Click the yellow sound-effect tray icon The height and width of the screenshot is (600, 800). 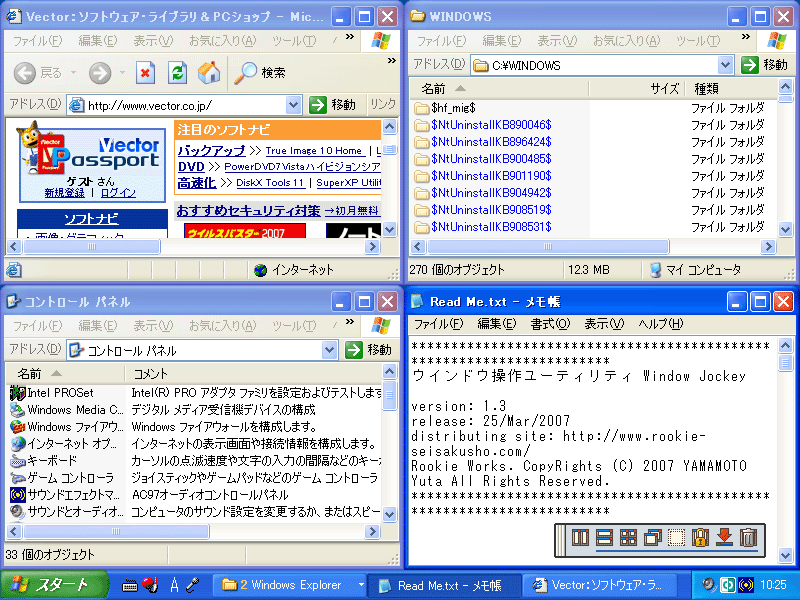tap(745, 584)
